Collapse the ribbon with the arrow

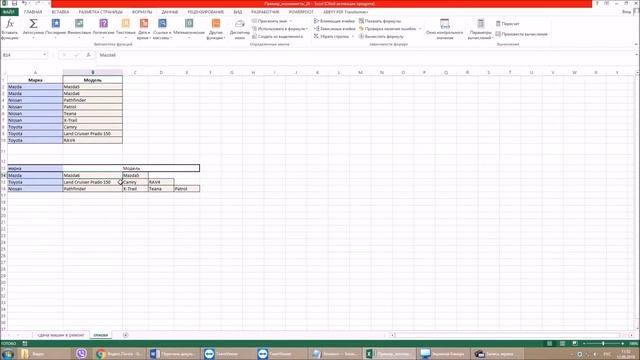[636, 44]
